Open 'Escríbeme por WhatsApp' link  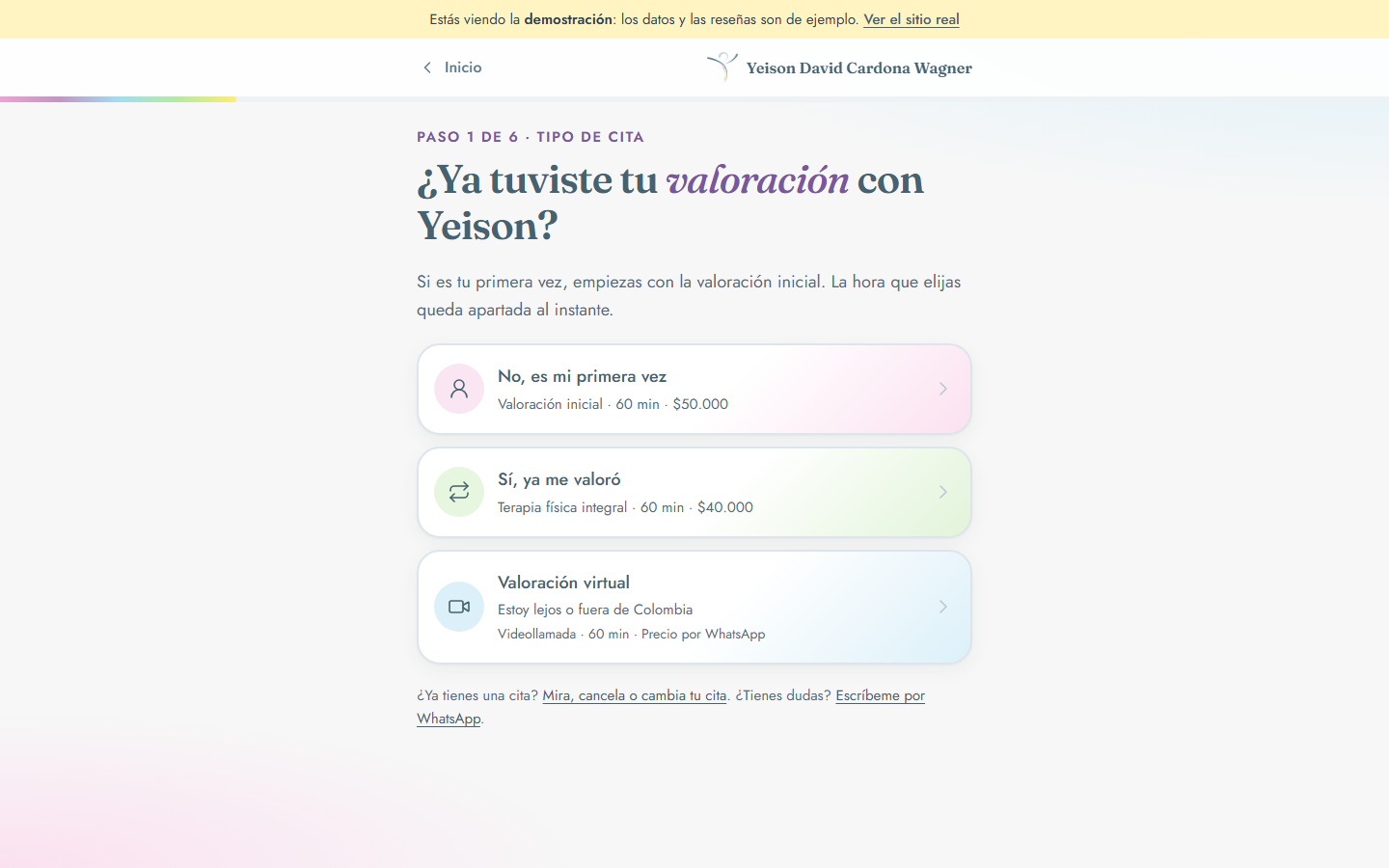[x=880, y=695]
